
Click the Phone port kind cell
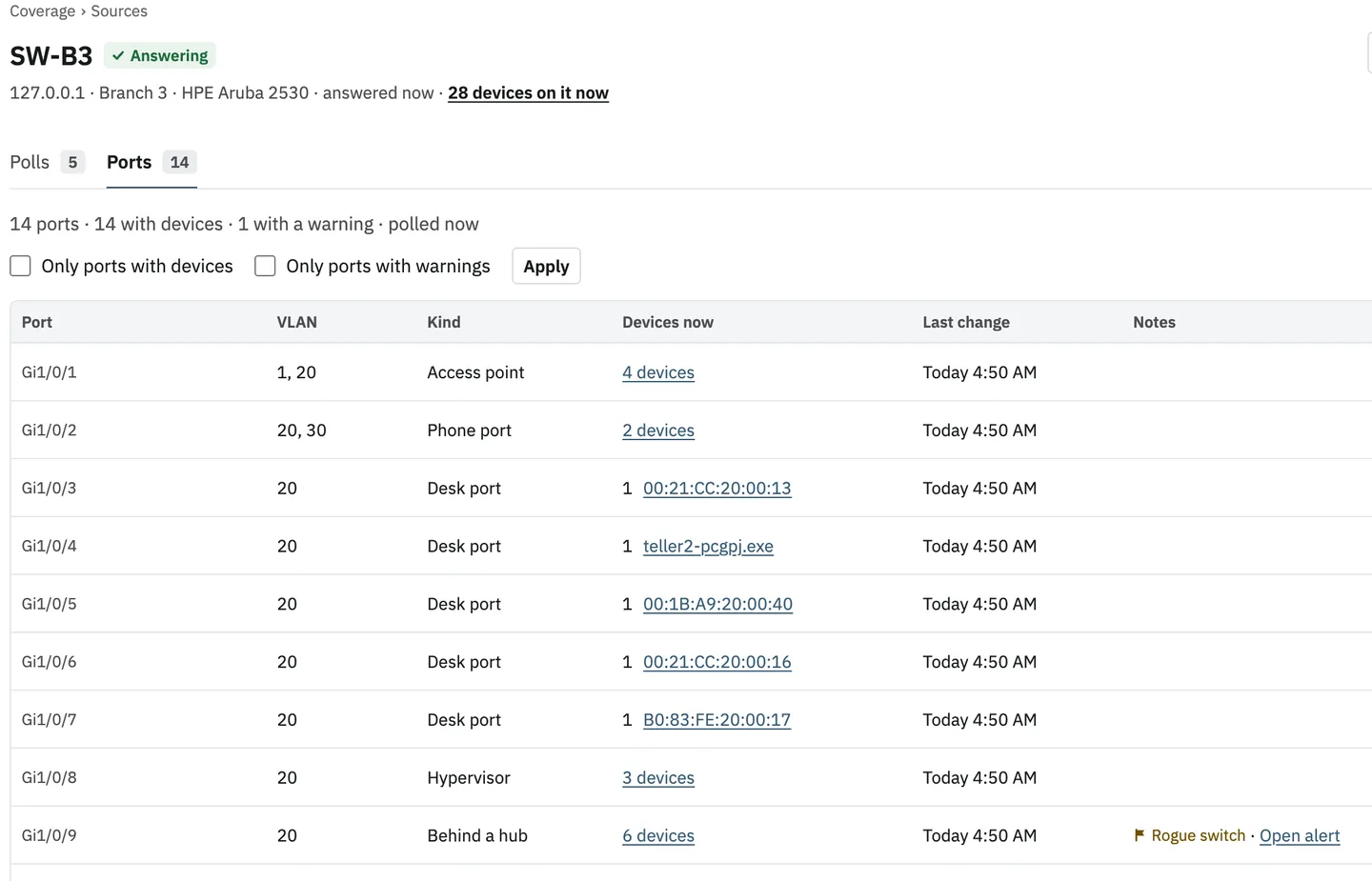click(x=469, y=430)
